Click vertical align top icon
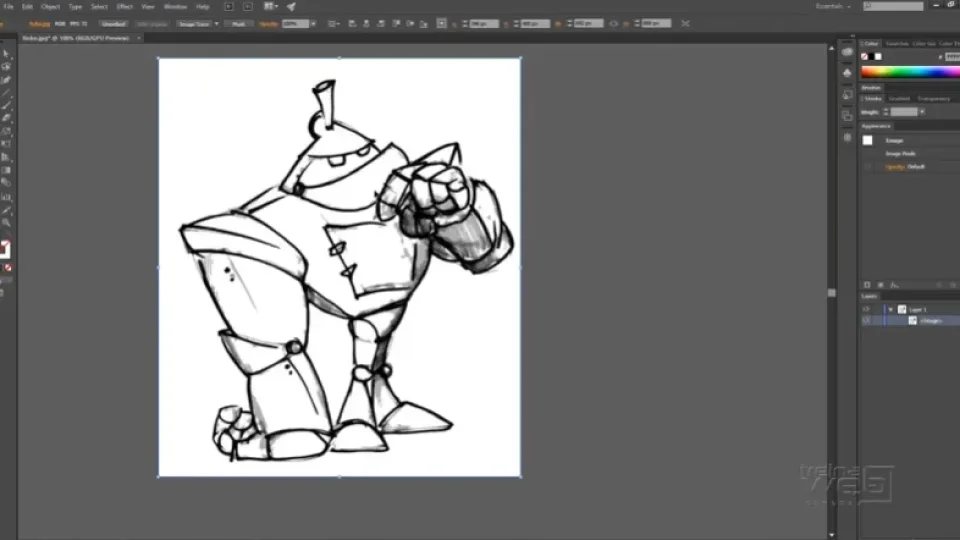The width and height of the screenshot is (960, 540). click(x=396, y=24)
